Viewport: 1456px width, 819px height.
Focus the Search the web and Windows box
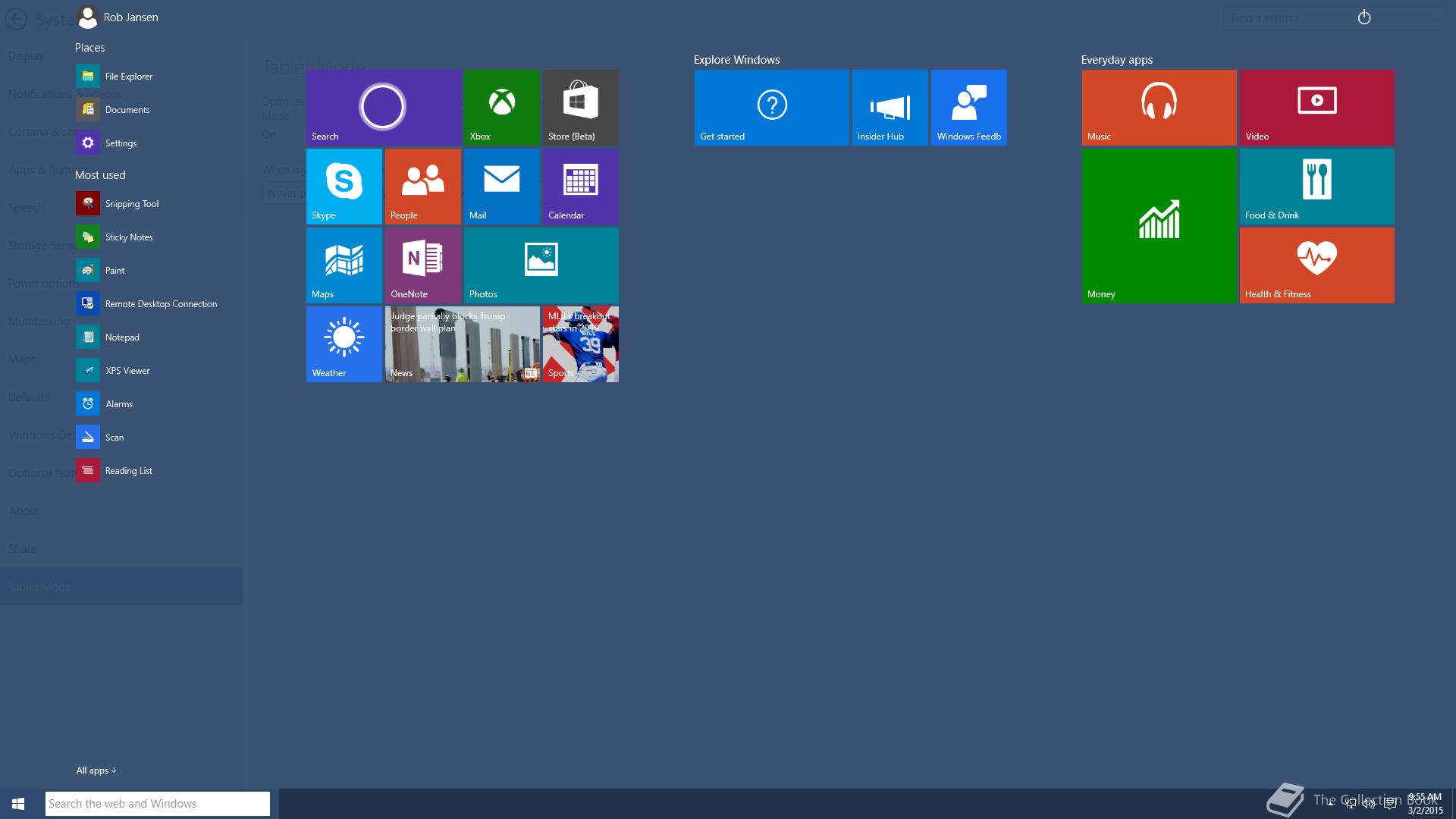[x=158, y=804]
